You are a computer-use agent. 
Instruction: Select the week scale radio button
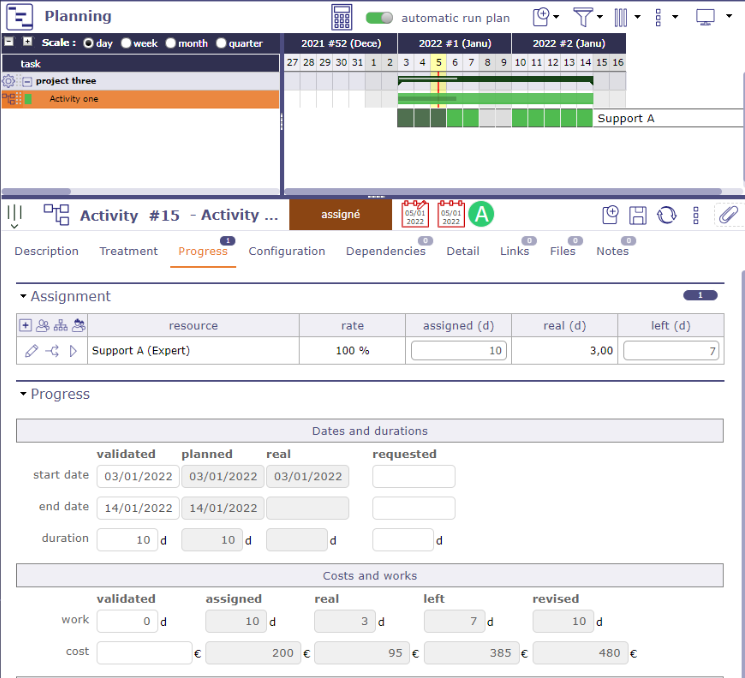tap(126, 43)
